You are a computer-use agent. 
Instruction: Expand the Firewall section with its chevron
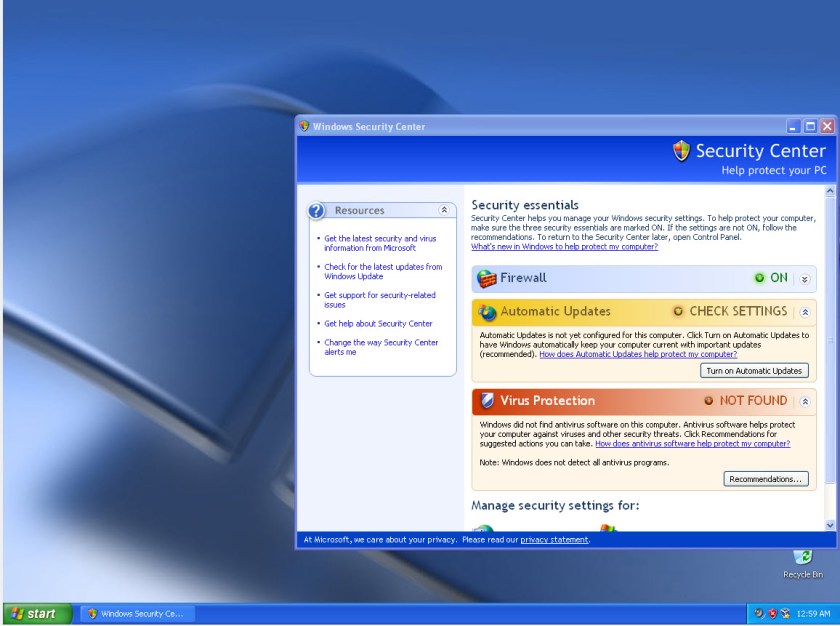805,279
